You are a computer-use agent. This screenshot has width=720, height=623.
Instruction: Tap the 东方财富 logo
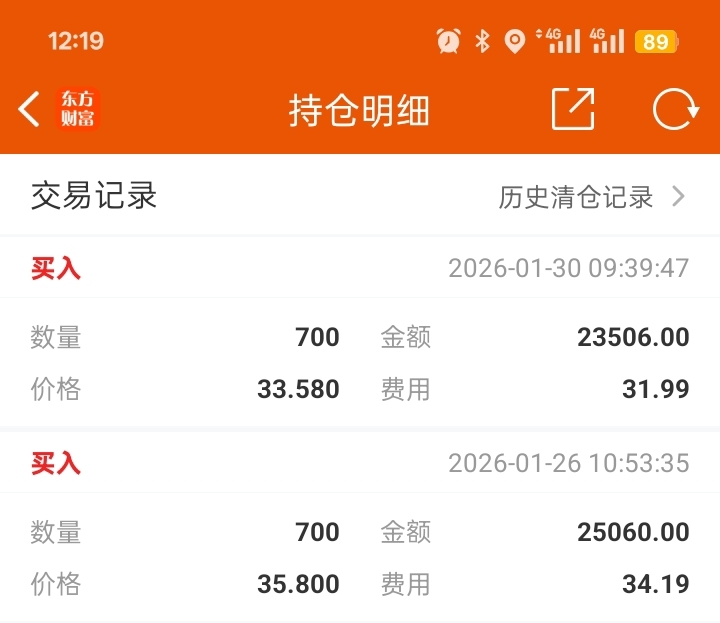78,110
